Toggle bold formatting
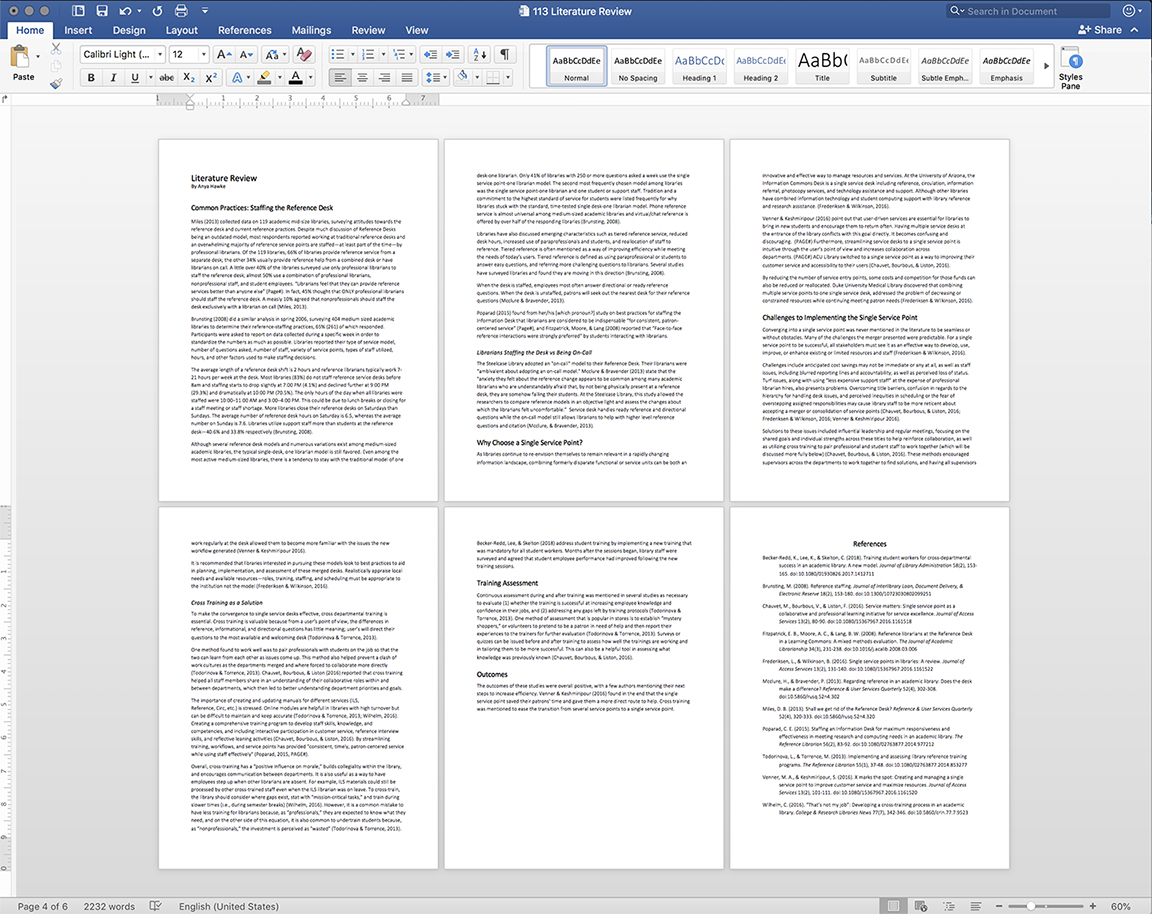 (91, 77)
